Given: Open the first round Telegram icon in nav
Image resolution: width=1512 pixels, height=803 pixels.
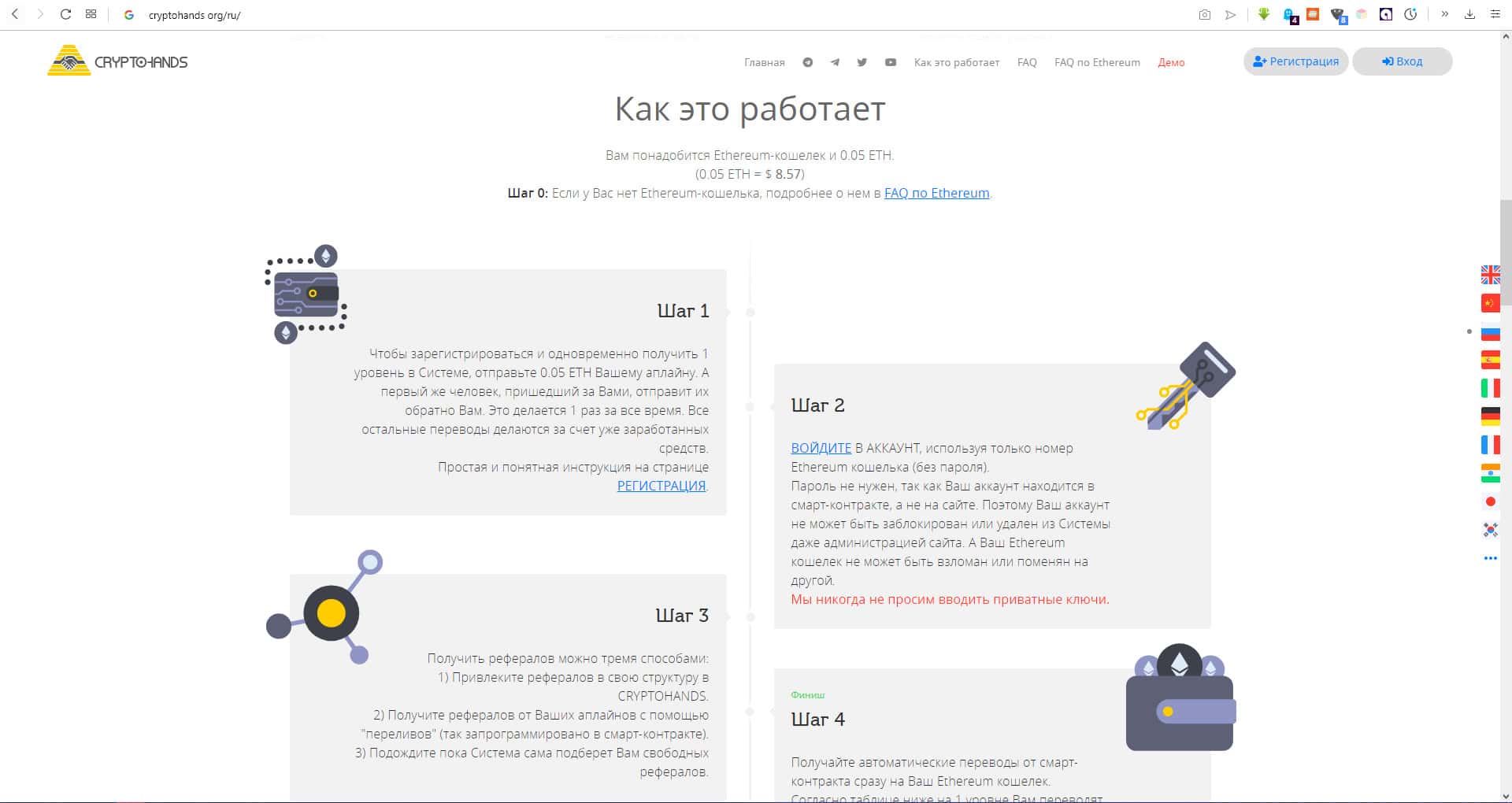Looking at the screenshot, I should coord(807,62).
